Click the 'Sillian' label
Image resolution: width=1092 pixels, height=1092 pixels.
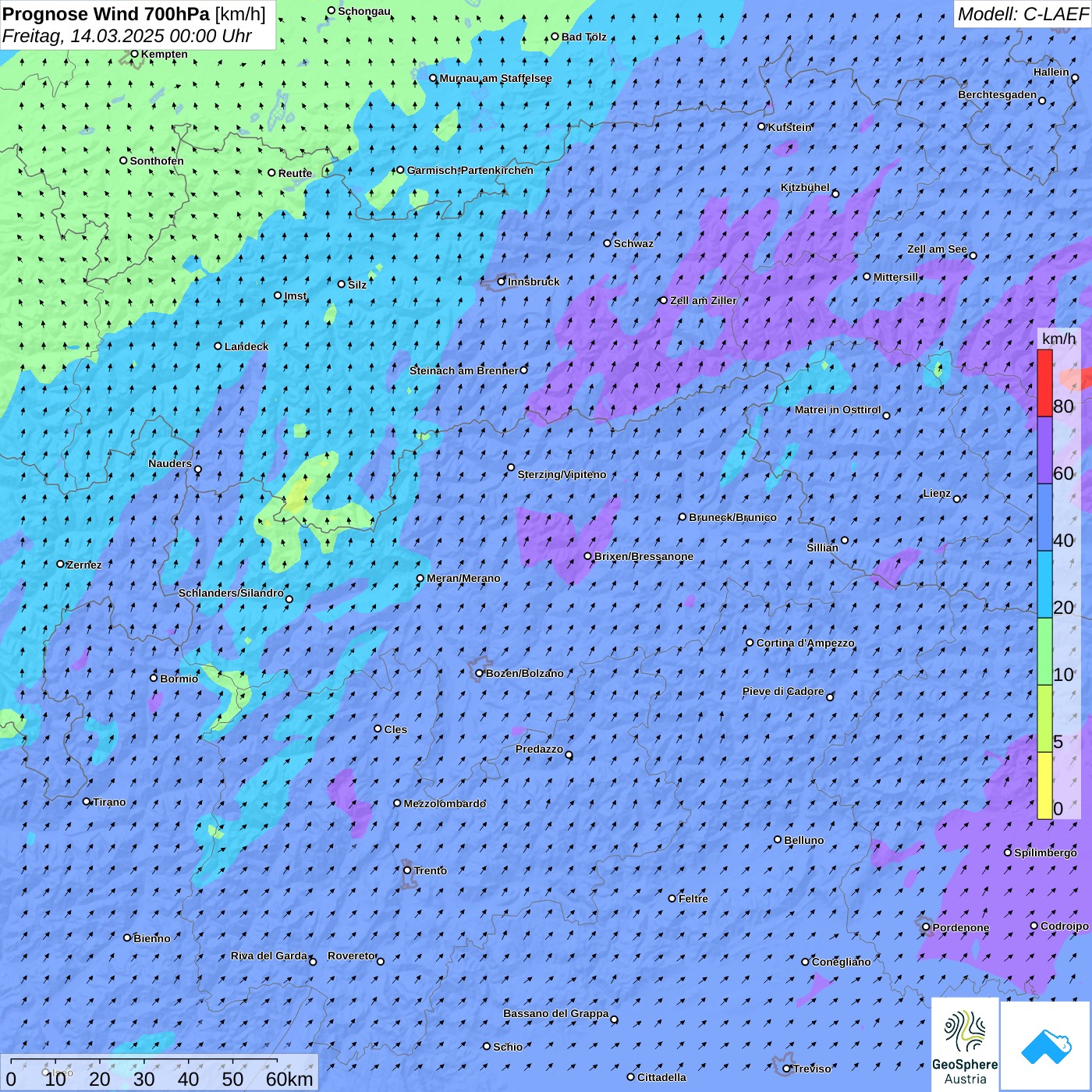point(822,548)
